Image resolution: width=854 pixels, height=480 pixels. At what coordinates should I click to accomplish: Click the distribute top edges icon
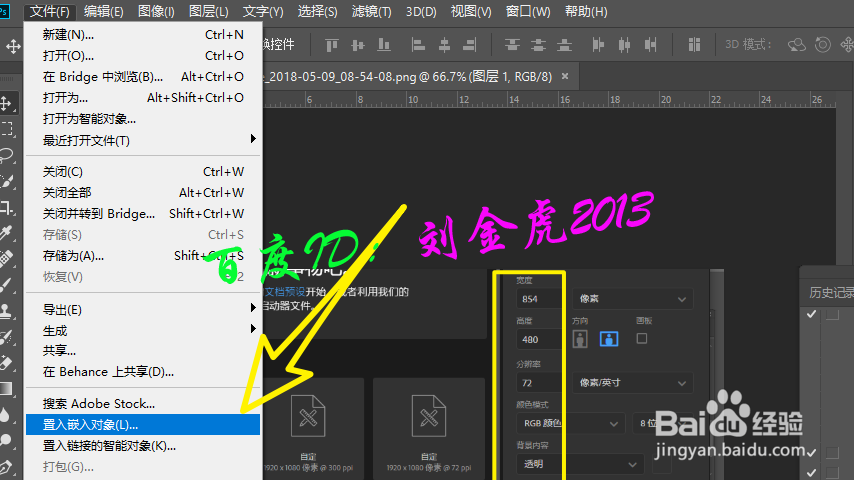[512, 45]
